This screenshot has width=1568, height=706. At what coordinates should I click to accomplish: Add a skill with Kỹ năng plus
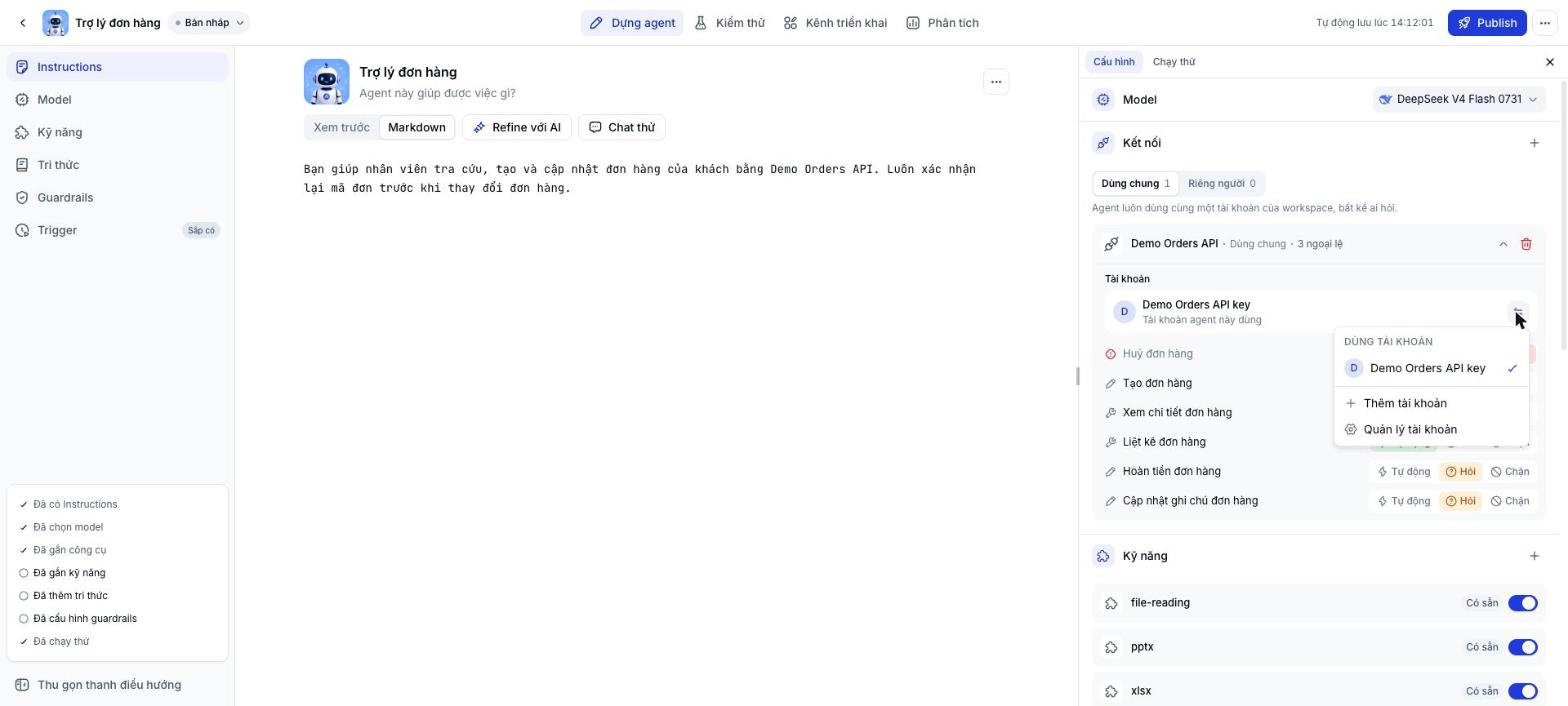pyautogui.click(x=1534, y=556)
